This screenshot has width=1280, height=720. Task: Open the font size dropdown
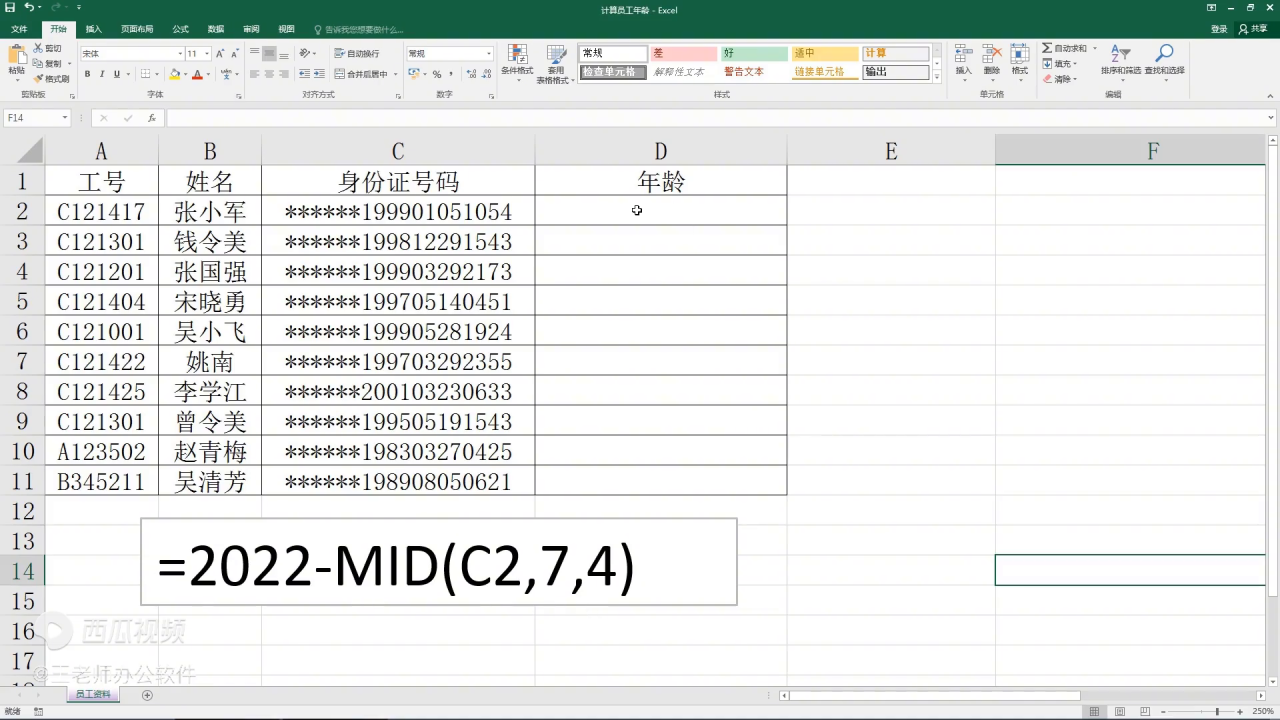206,53
